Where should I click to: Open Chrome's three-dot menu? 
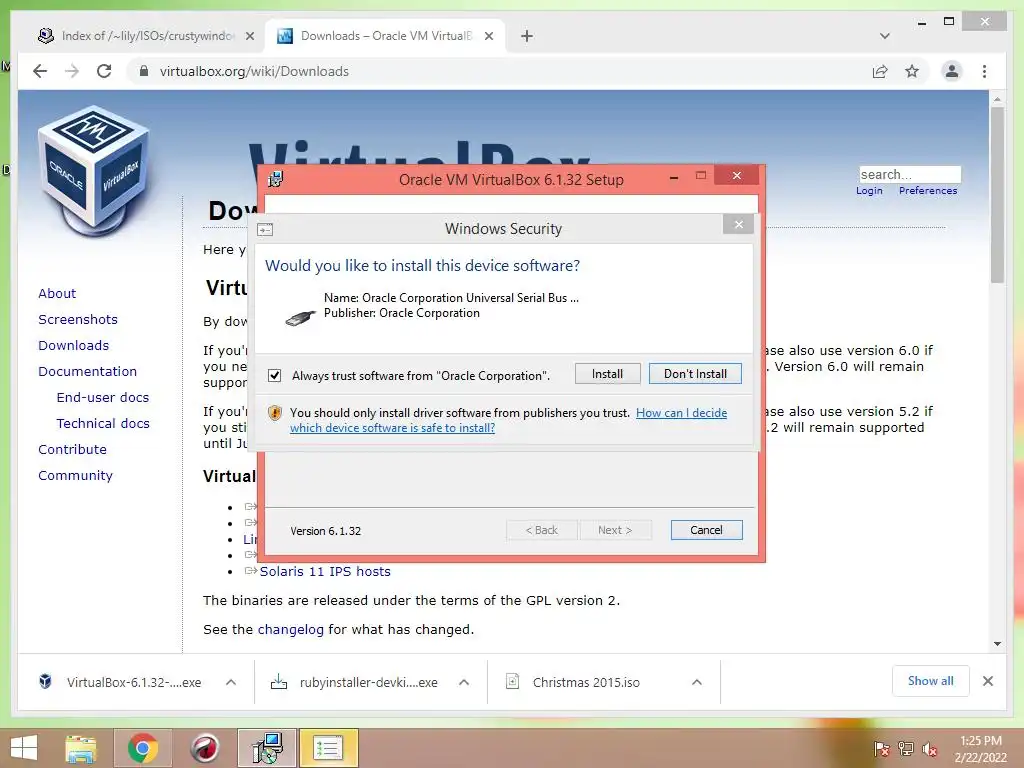(x=984, y=71)
